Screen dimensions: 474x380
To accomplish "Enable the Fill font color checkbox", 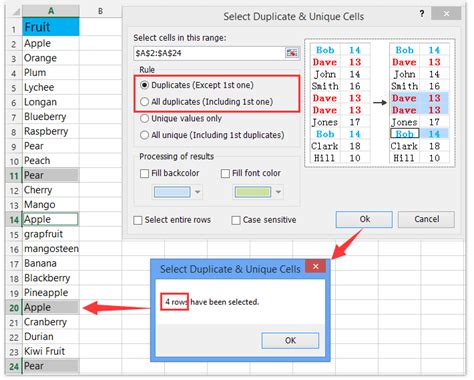I will click(x=225, y=173).
